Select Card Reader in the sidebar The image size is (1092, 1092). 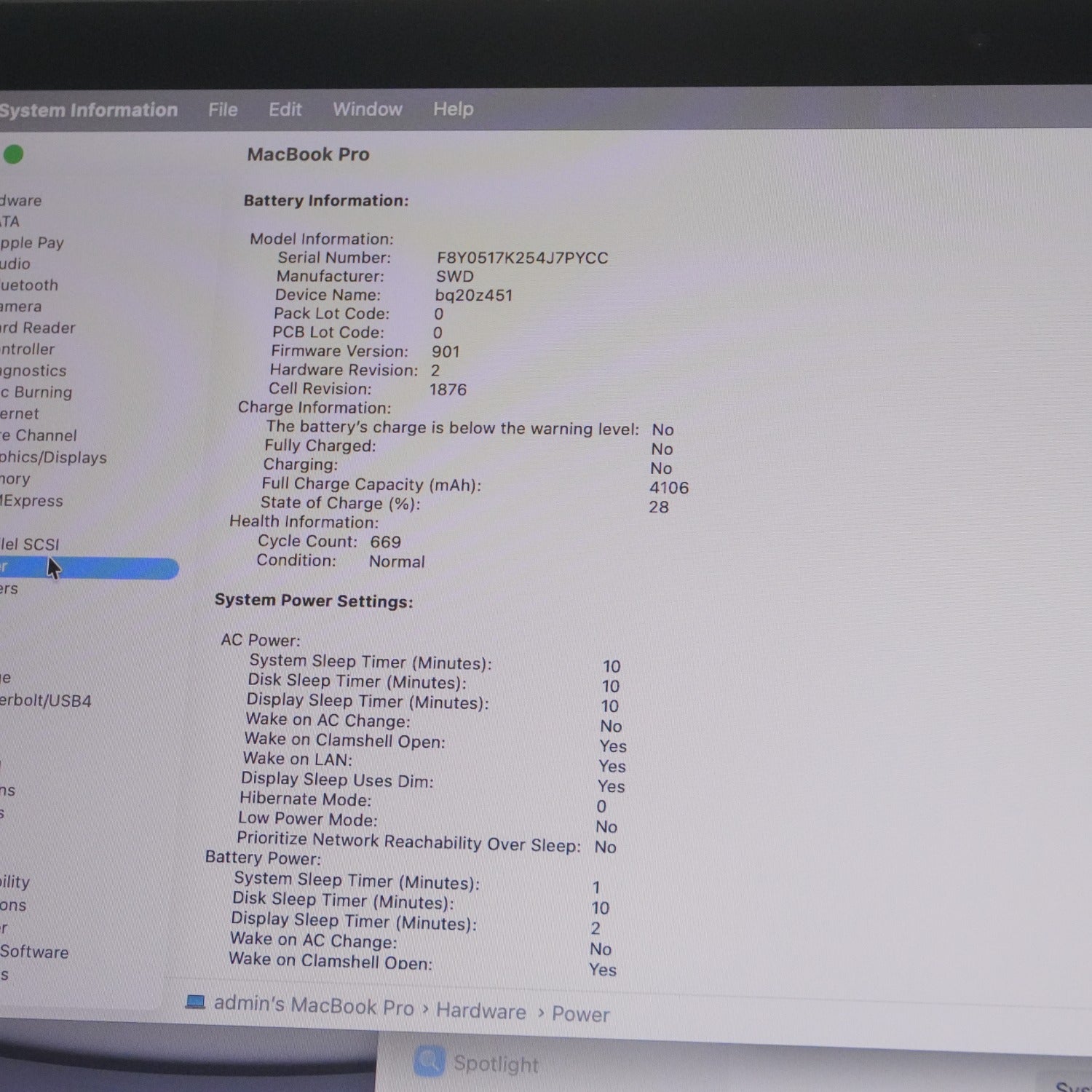click(38, 328)
